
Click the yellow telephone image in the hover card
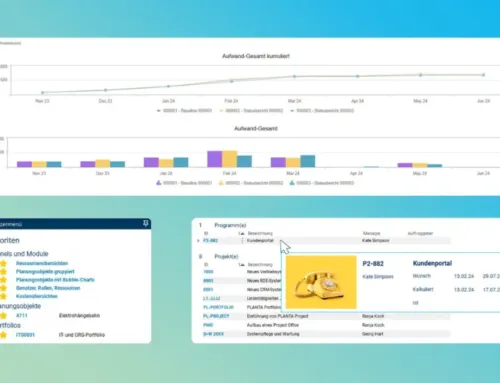(321, 282)
